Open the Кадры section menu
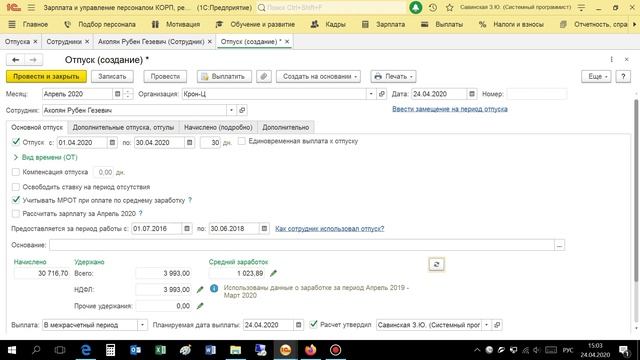The height and width of the screenshot is (360, 640). [328, 24]
